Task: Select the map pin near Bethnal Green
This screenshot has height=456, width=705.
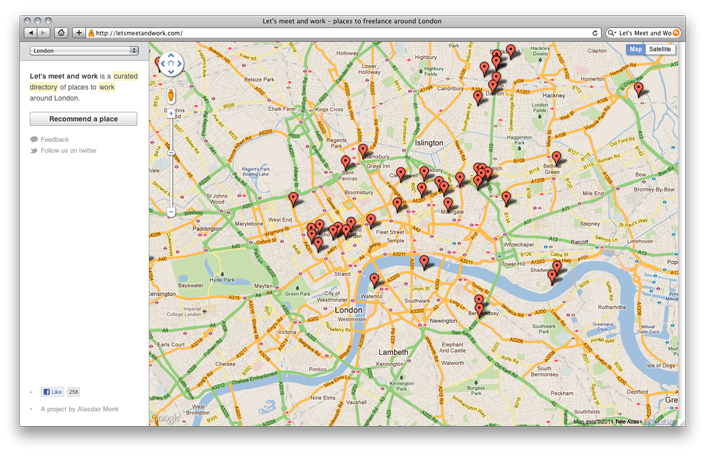Action: tap(557, 159)
